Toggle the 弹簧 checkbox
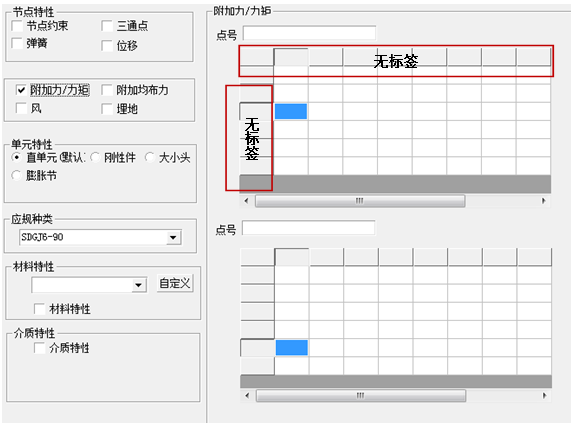 [x=17, y=43]
